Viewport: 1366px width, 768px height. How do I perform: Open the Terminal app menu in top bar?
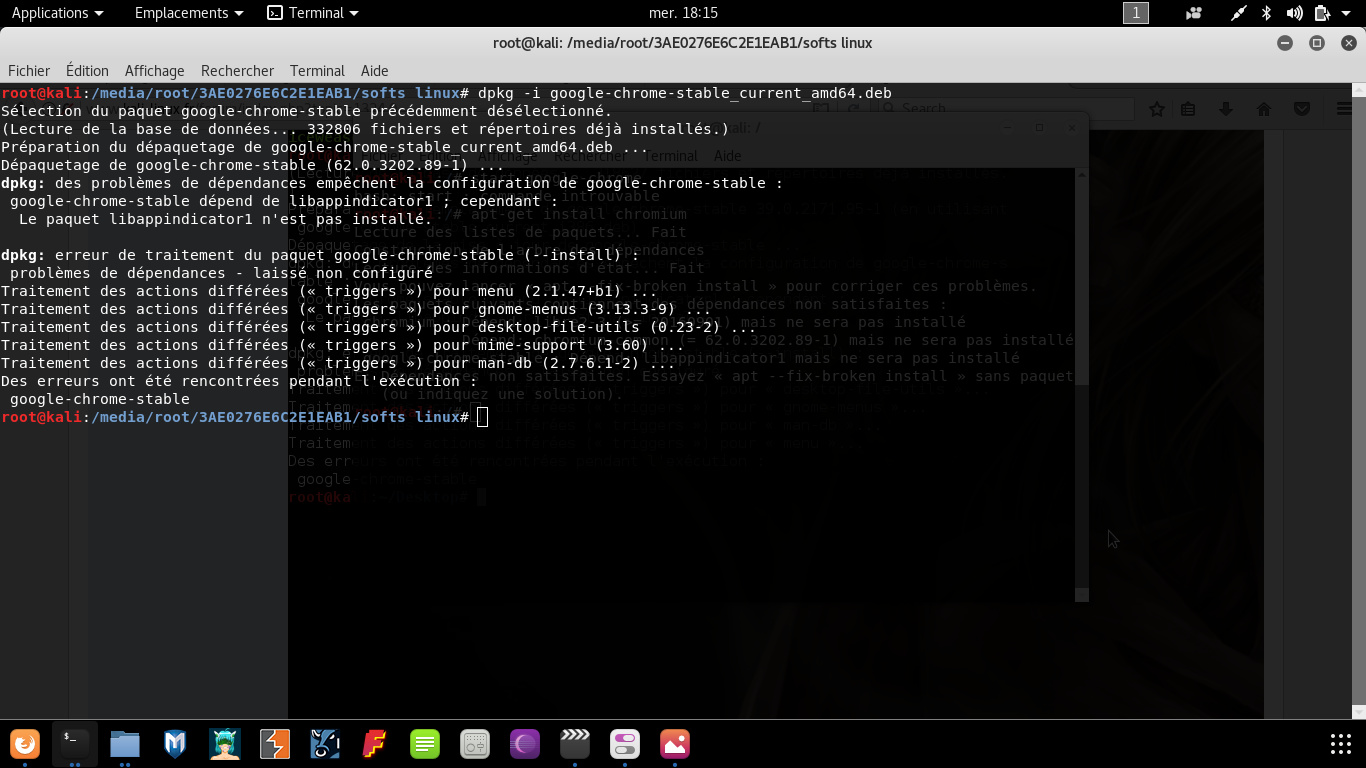pos(313,13)
